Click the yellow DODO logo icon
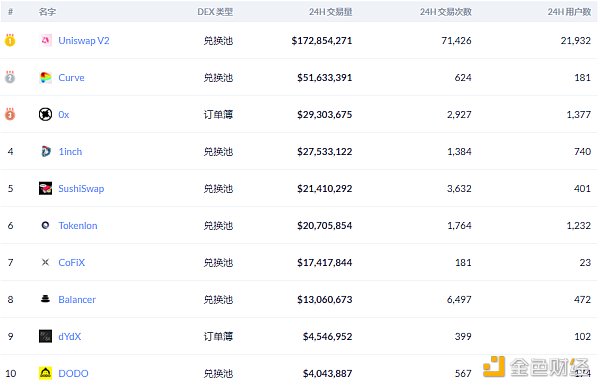Screen dimensions: 600x388 pyautogui.click(x=46, y=373)
